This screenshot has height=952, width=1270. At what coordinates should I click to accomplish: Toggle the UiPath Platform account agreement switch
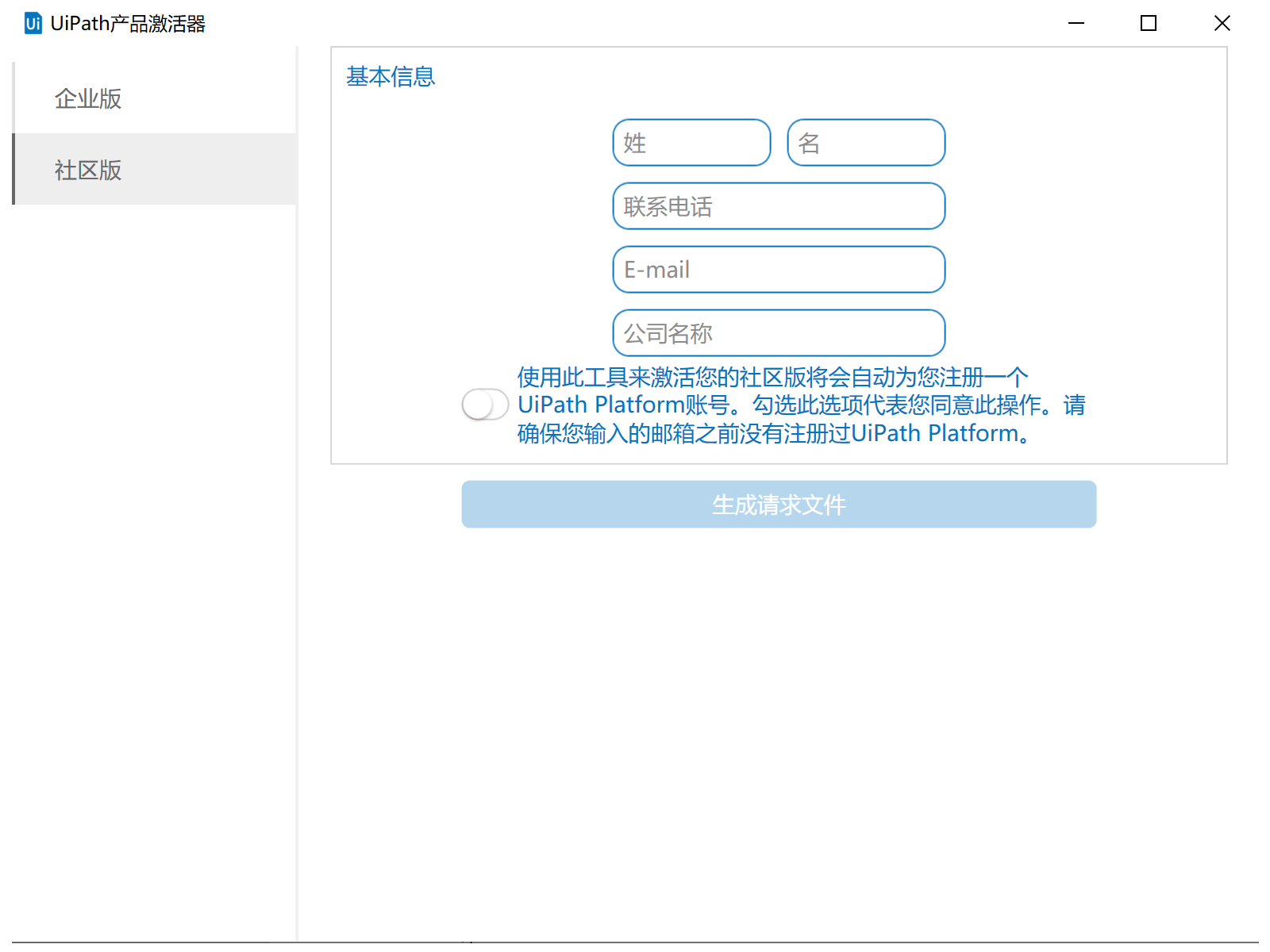pyautogui.click(x=485, y=405)
